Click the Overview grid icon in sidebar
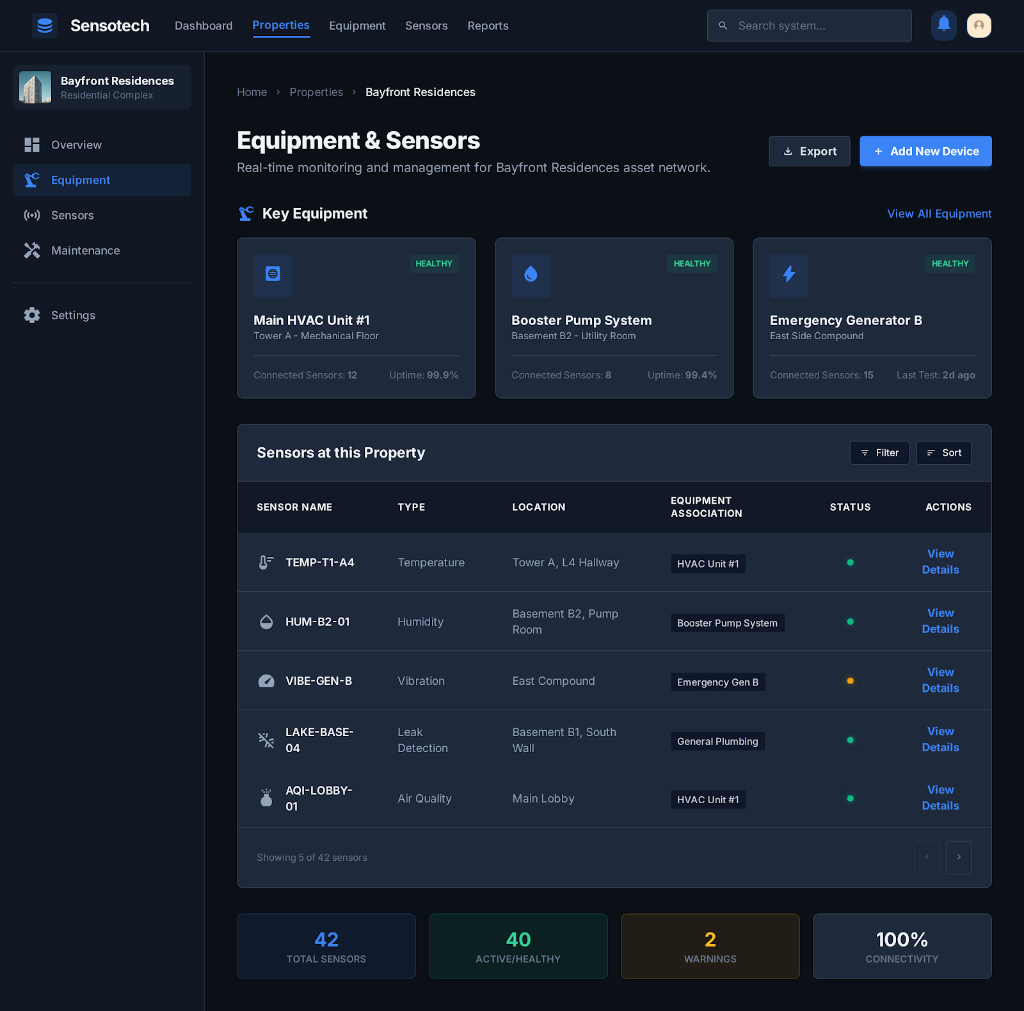This screenshot has width=1024, height=1011. pyautogui.click(x=32, y=145)
